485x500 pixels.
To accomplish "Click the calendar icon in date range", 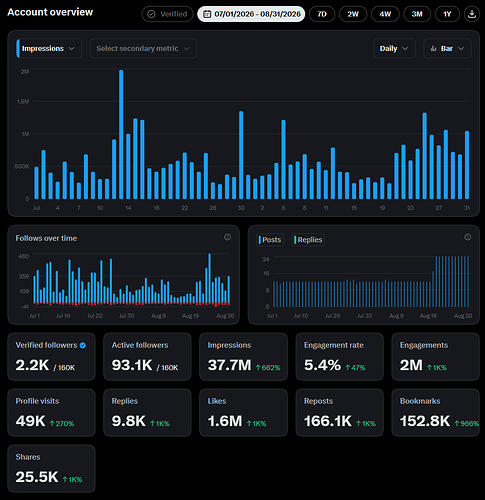I will (x=207, y=14).
